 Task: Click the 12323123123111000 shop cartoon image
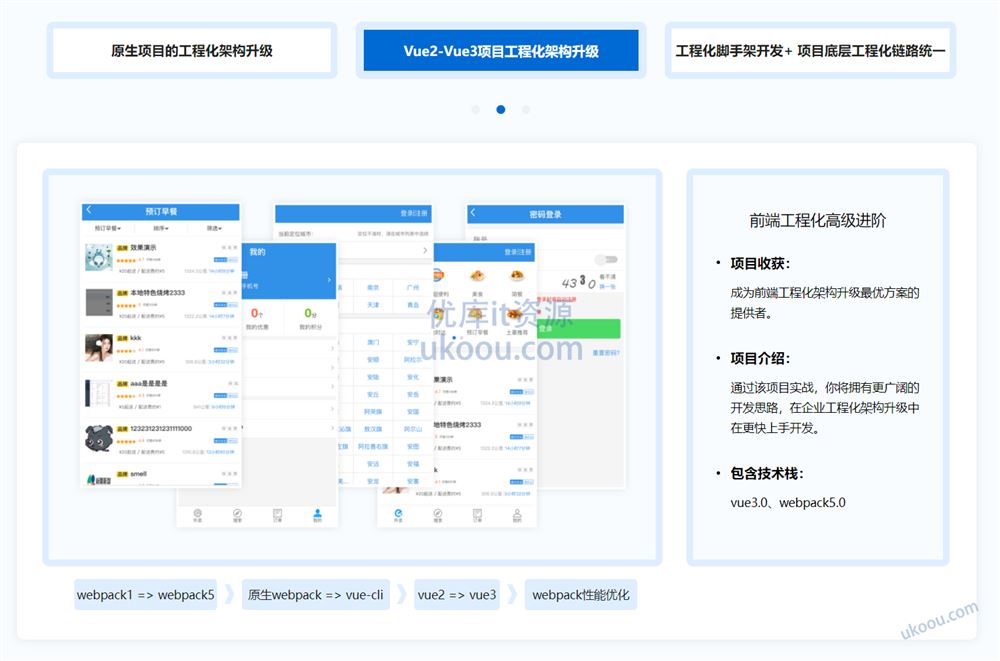coord(99,438)
